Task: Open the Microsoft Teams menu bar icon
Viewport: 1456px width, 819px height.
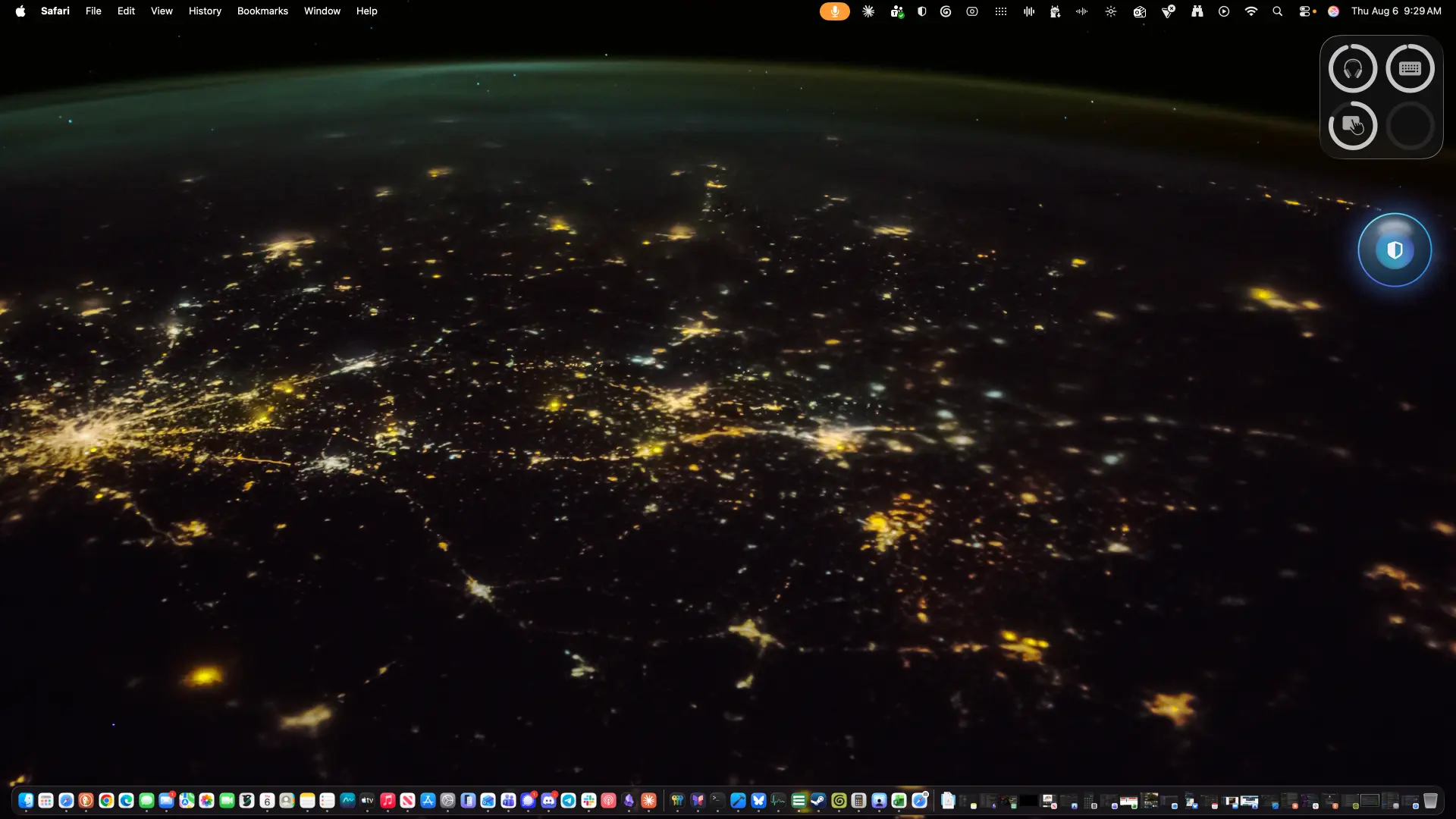Action: coord(897,11)
